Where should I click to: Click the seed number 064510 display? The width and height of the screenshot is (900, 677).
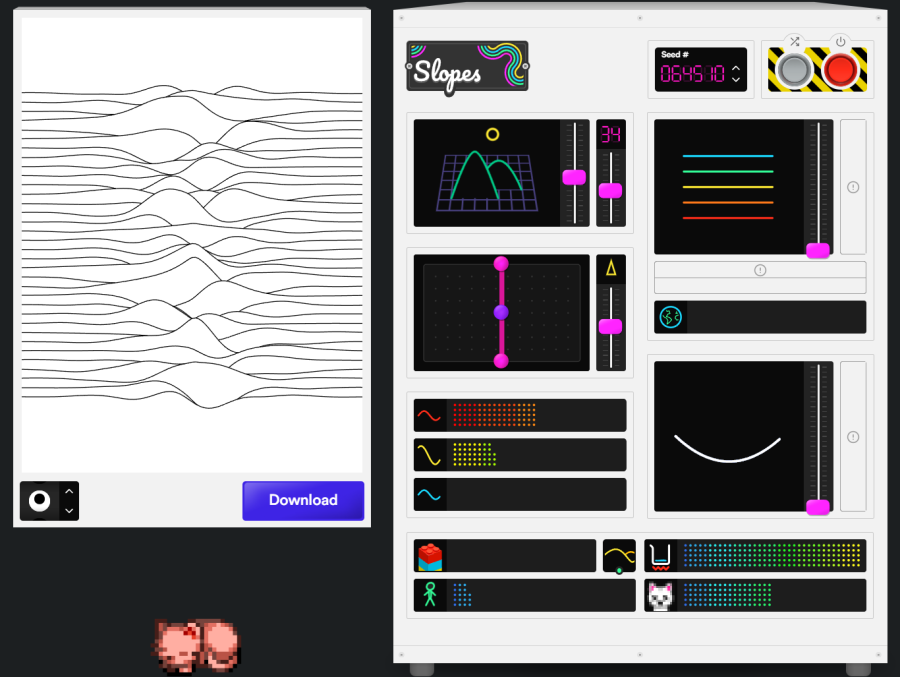[x=692, y=73]
